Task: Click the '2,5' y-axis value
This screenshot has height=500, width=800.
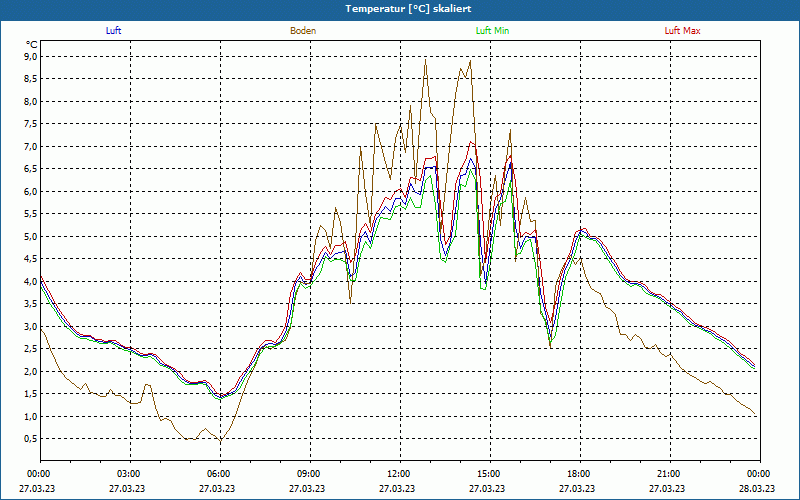Action: click(x=31, y=348)
